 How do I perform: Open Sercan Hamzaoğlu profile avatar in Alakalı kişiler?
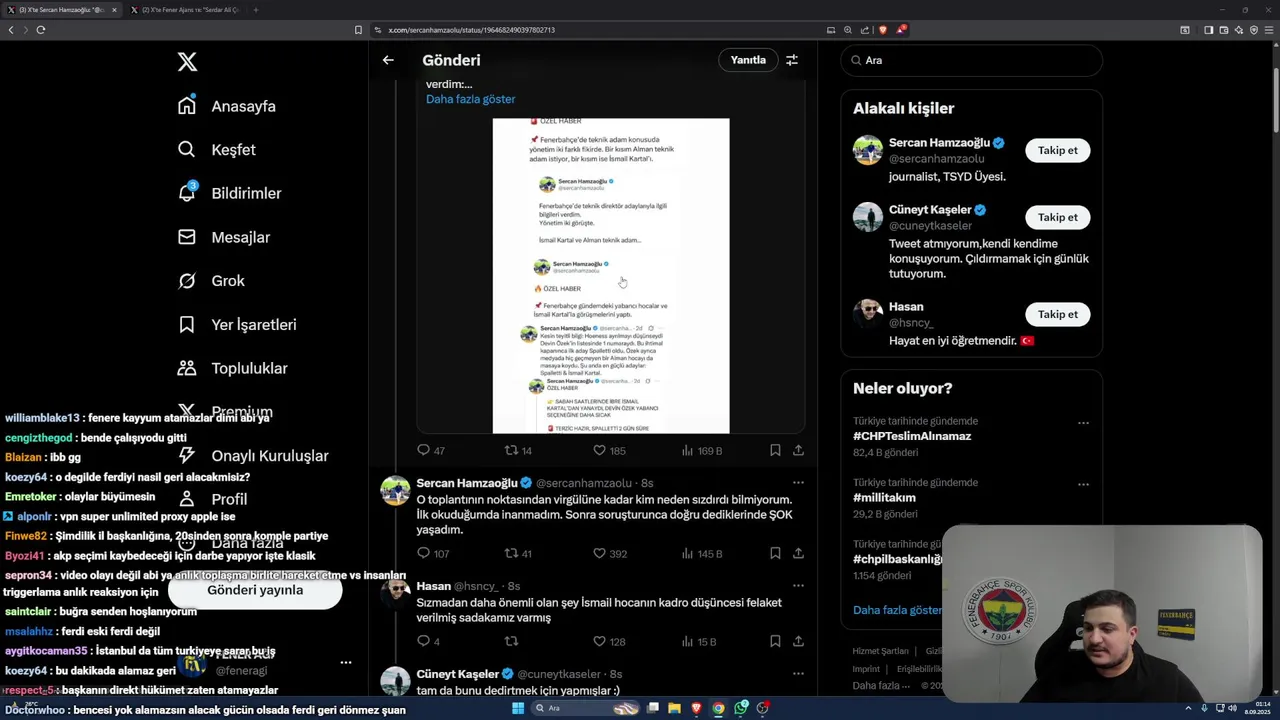[868, 150]
